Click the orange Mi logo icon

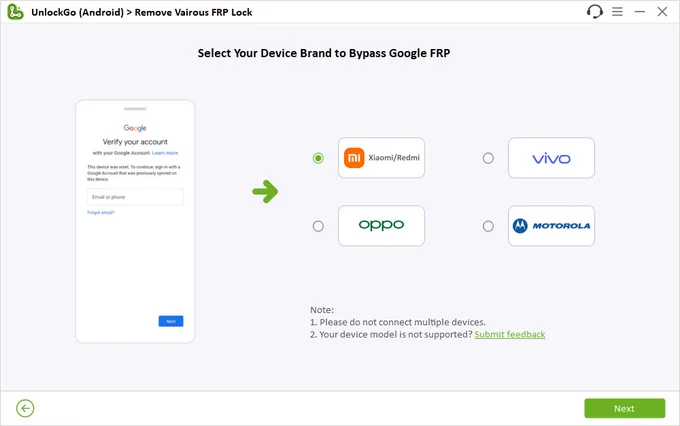pos(354,158)
